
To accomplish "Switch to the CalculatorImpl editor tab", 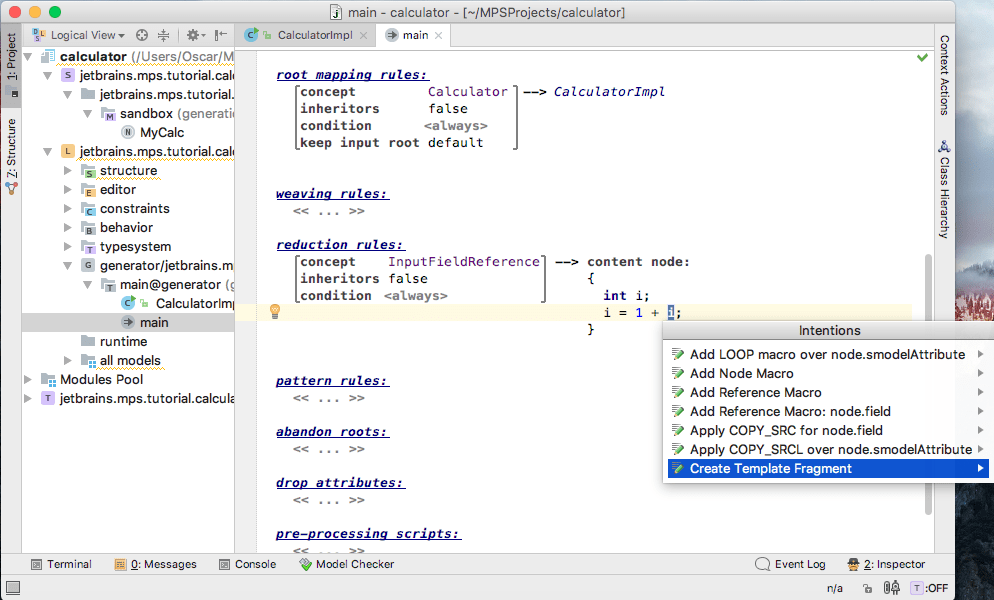I will pyautogui.click(x=305, y=35).
